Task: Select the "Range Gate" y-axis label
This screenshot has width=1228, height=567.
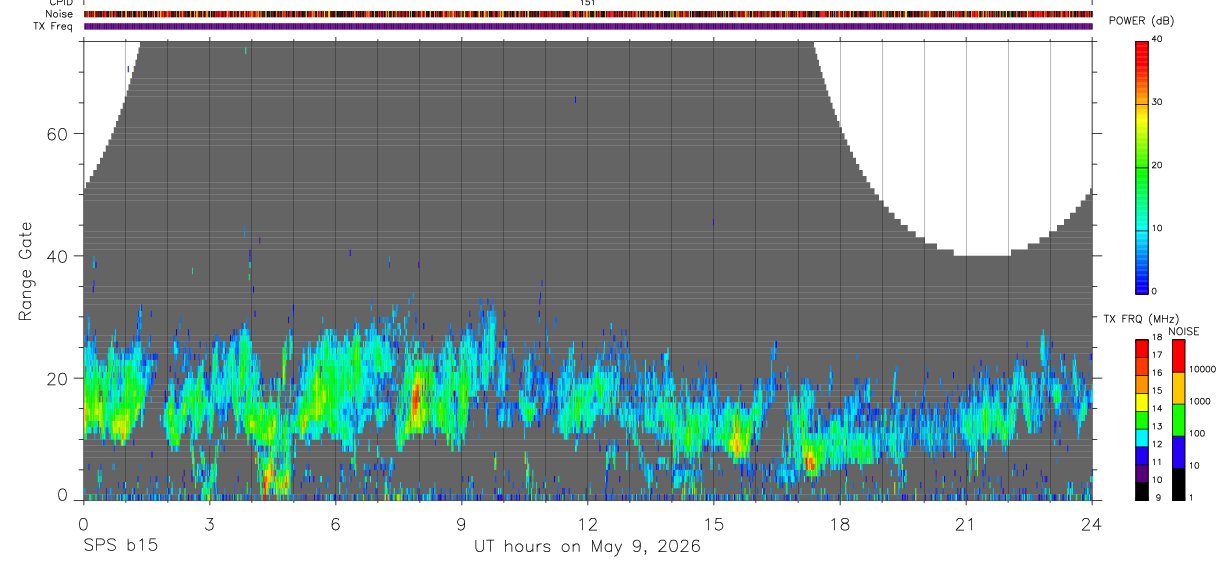Action: click(28, 271)
